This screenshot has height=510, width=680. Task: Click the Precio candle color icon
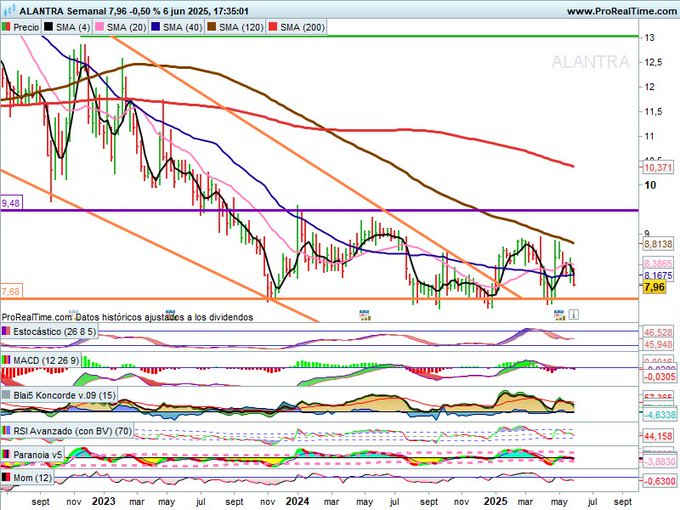(x=6, y=27)
